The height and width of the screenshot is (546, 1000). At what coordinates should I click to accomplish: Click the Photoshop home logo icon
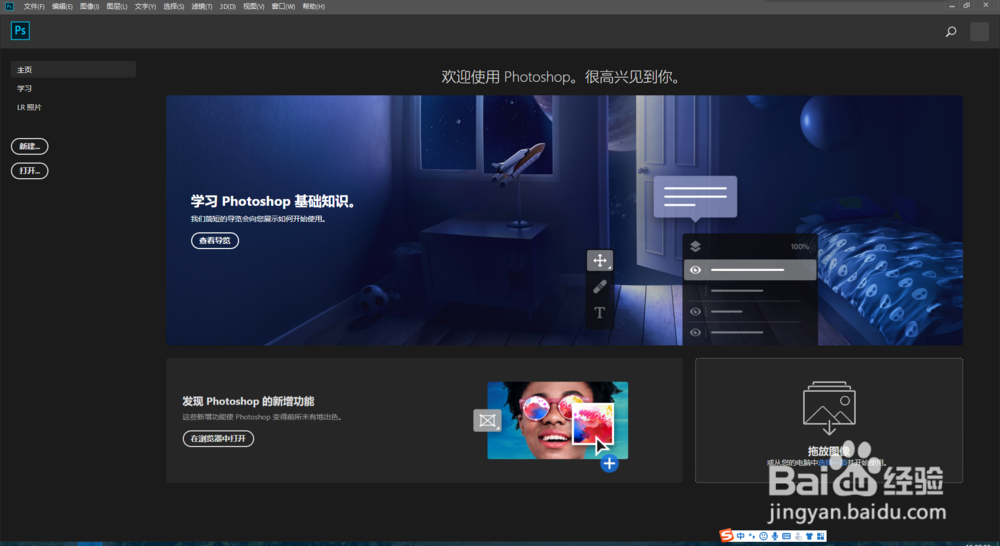20,31
